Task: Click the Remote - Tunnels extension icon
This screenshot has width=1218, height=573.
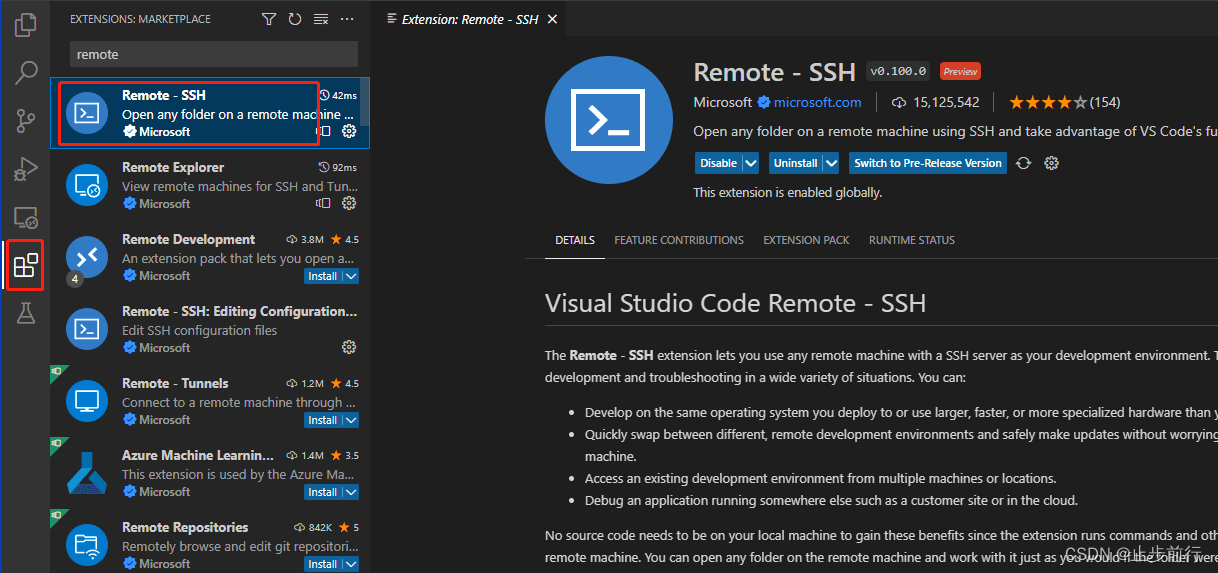Action: click(87, 401)
